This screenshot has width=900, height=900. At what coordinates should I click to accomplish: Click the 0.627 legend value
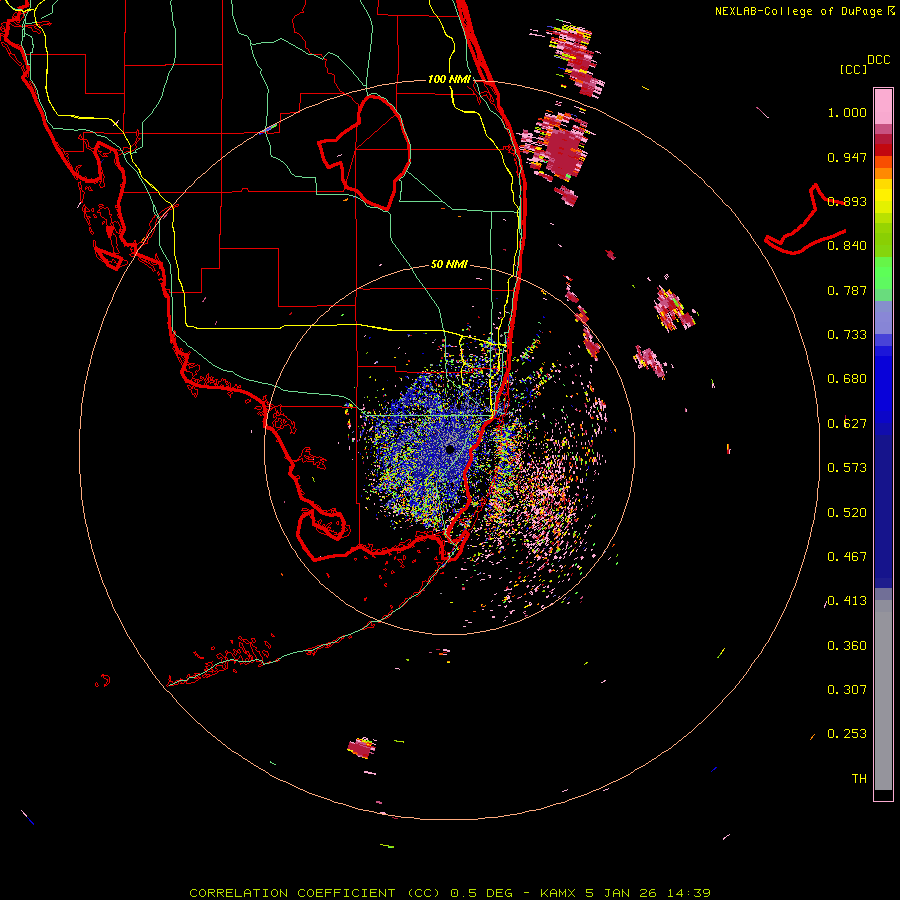click(x=847, y=424)
